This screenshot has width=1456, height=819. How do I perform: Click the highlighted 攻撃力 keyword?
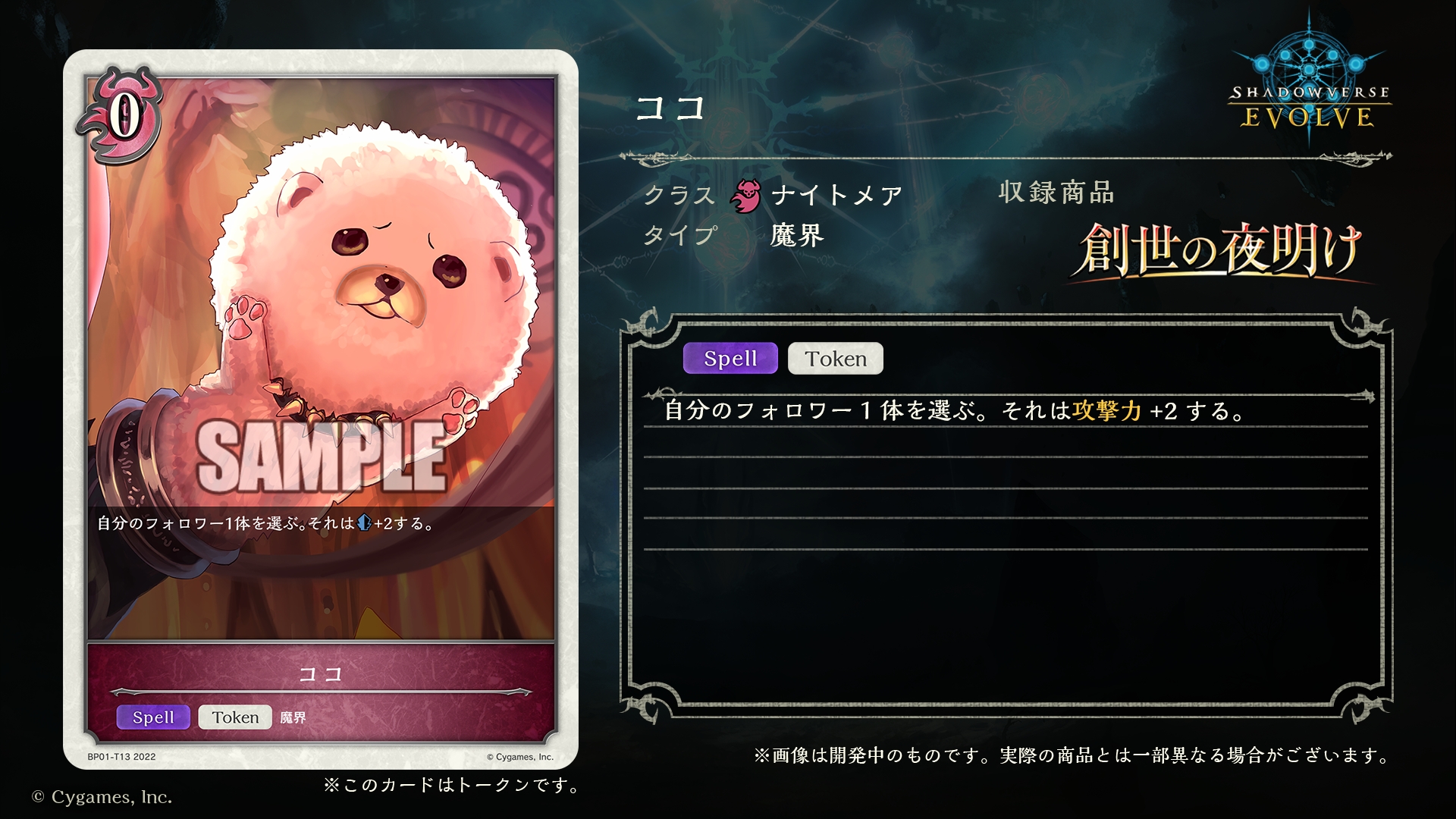click(1107, 411)
